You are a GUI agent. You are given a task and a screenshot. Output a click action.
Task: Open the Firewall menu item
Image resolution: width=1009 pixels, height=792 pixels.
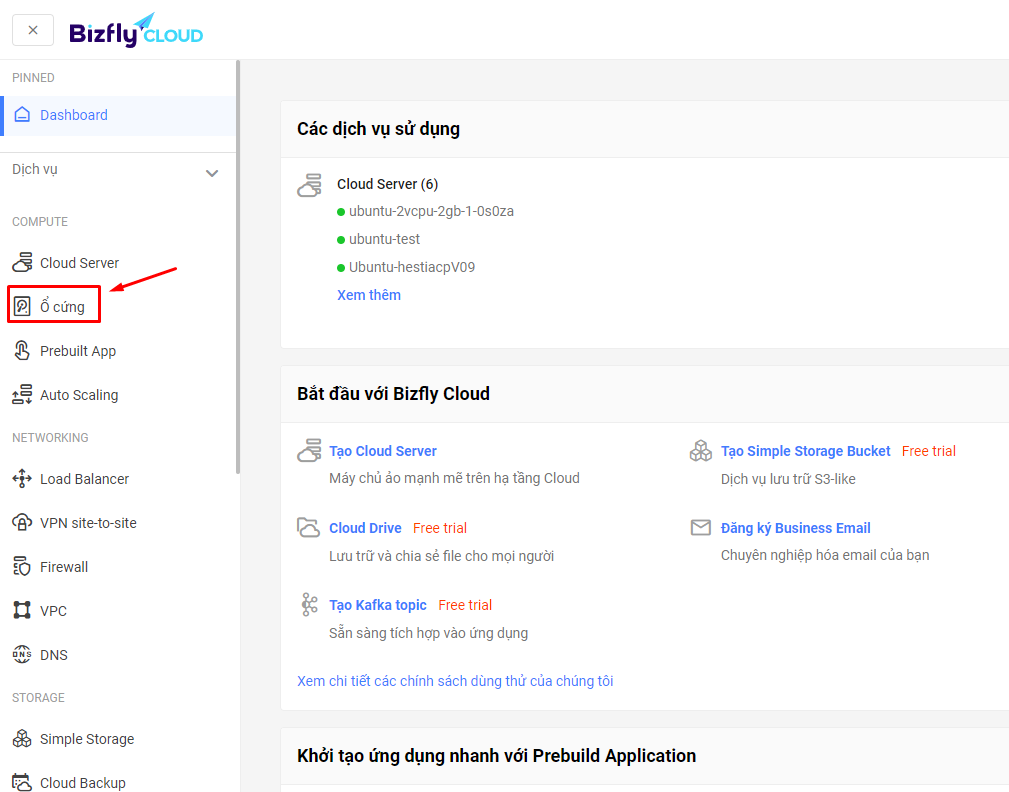pyautogui.click(x=64, y=567)
